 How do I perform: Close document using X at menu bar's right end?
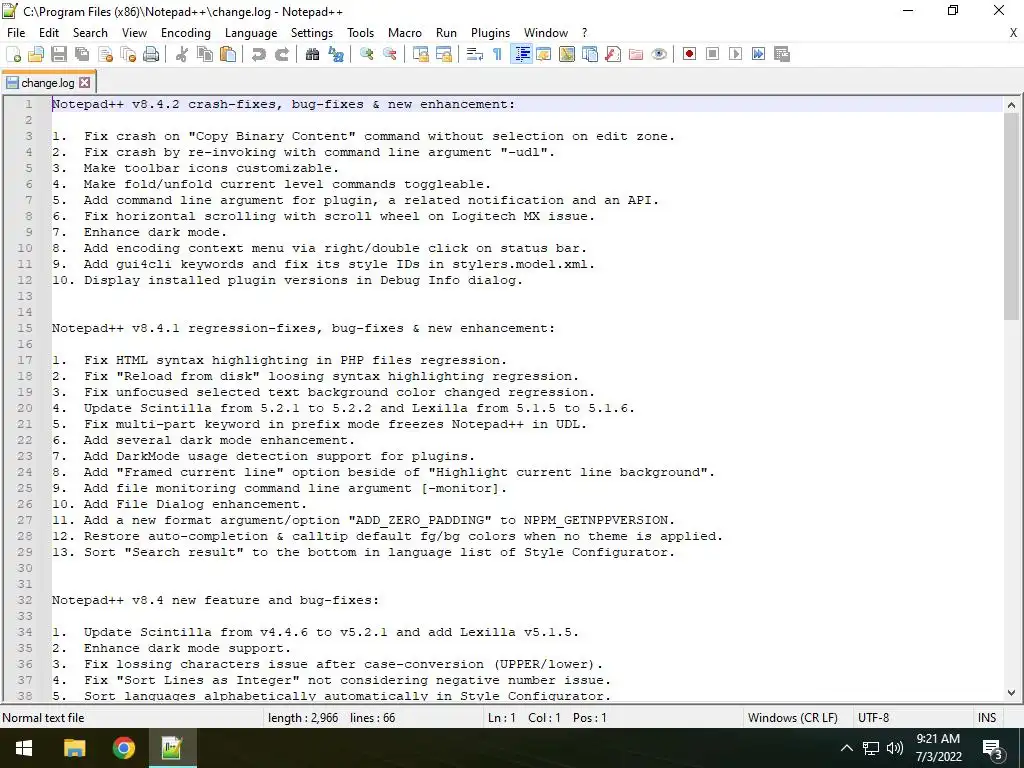click(x=1014, y=33)
